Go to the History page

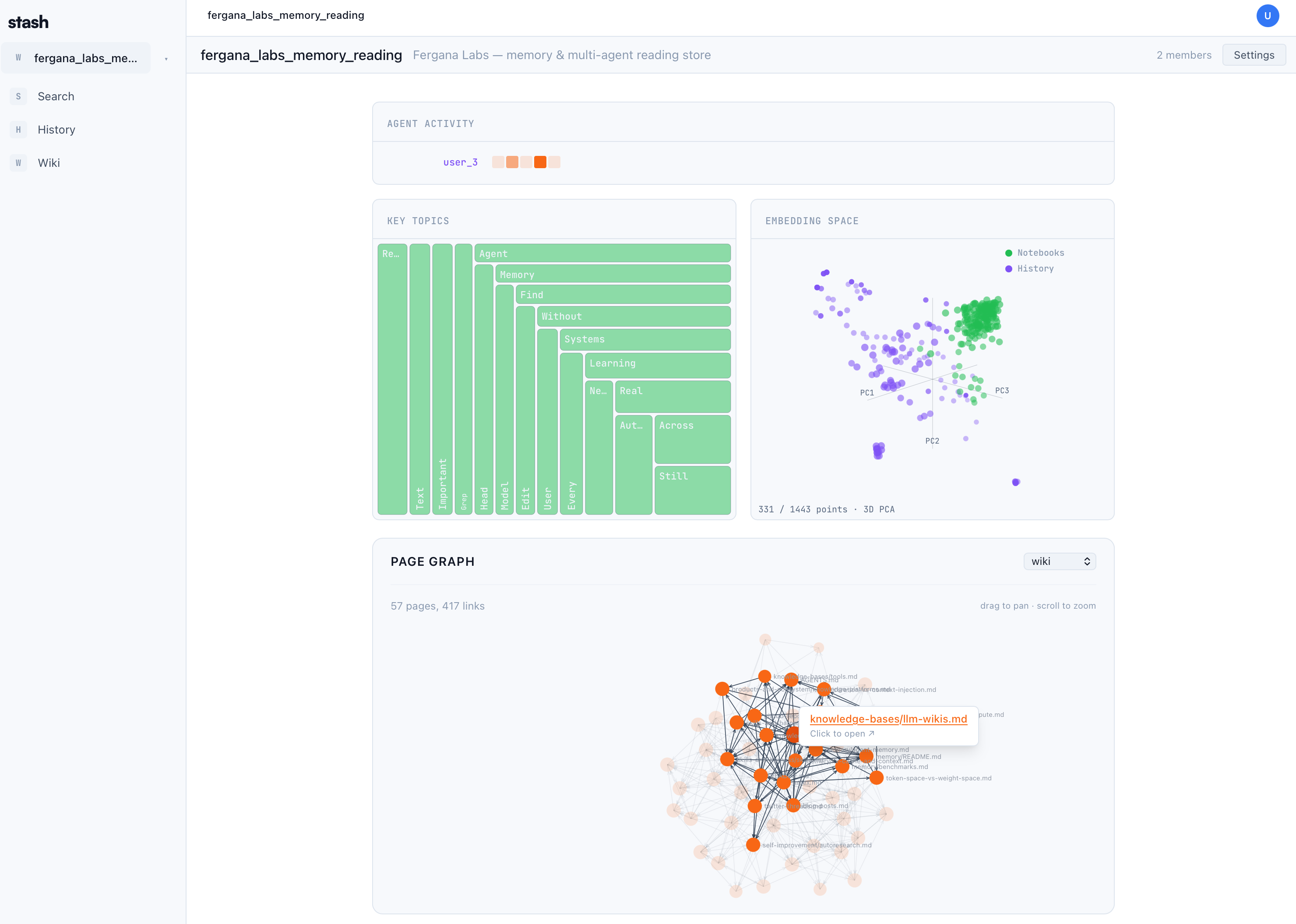click(x=56, y=130)
